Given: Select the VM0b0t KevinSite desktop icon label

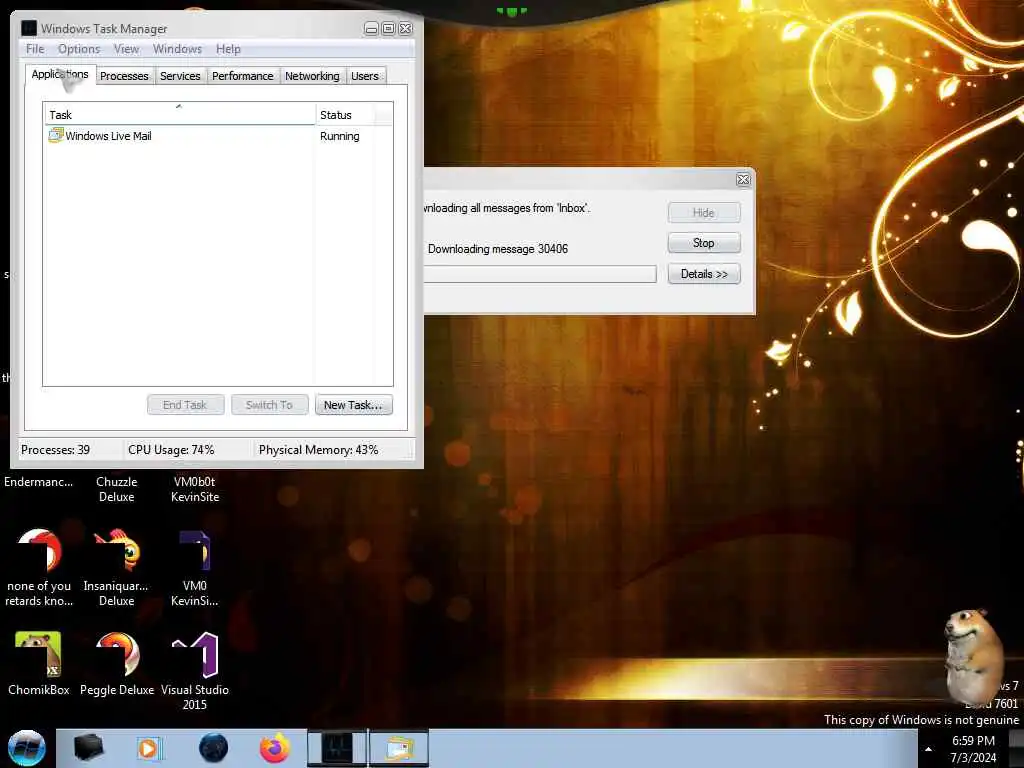Looking at the screenshot, I should (195, 489).
